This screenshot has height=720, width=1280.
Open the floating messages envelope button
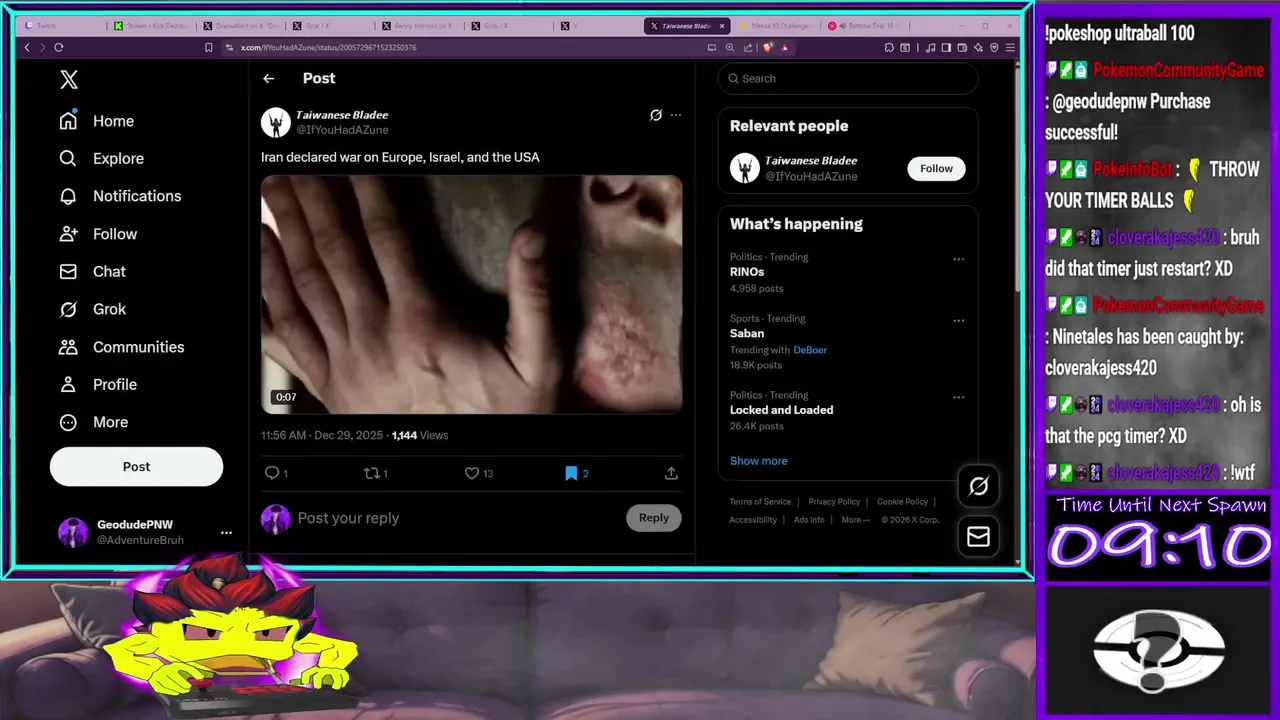978,537
